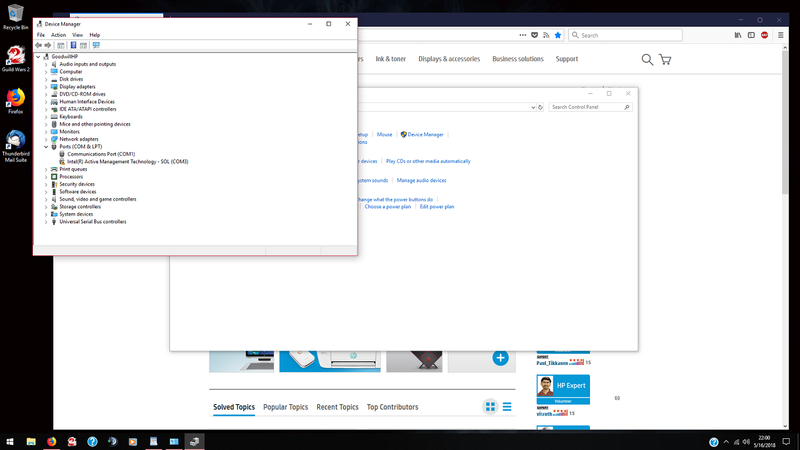The image size is (800, 450).
Task: Click Choose a power plan link
Action: [387, 207]
